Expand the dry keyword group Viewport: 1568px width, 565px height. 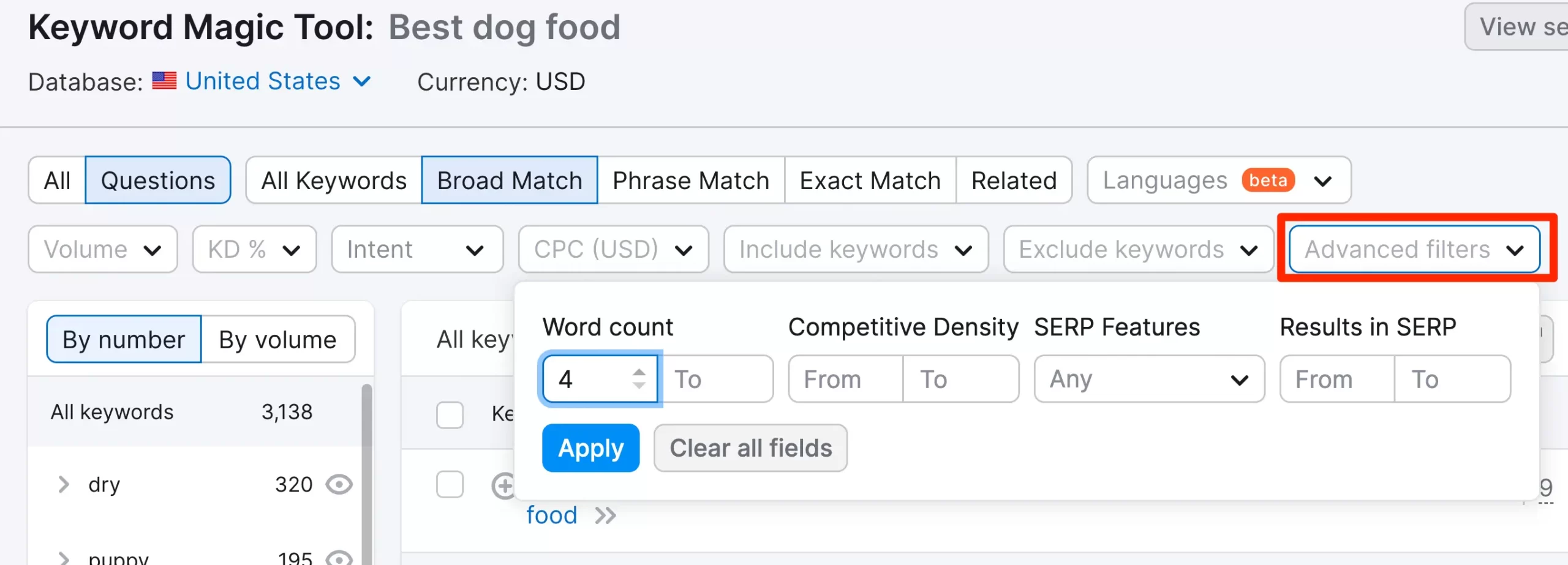(x=64, y=485)
